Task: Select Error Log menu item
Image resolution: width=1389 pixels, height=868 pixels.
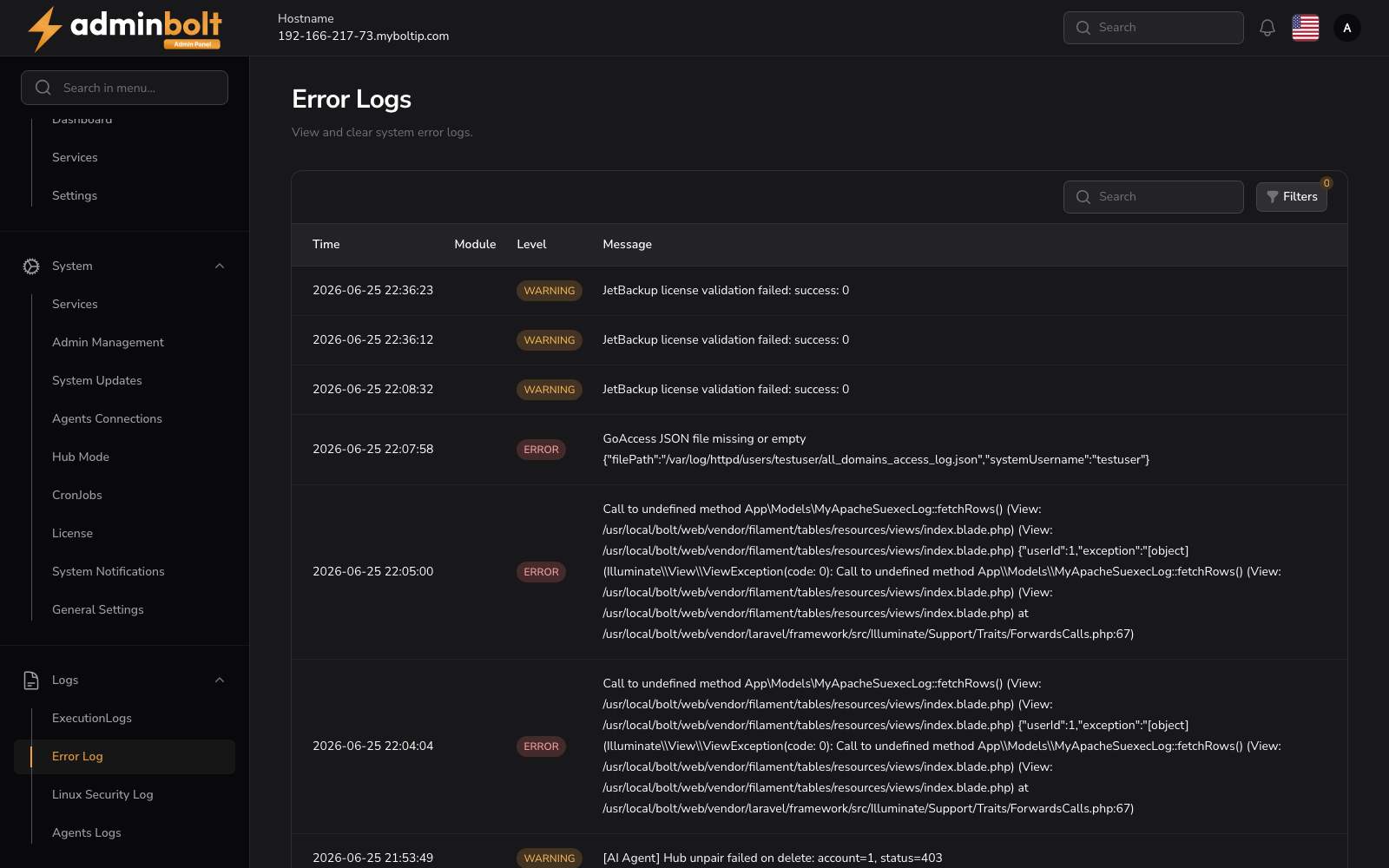Action: [x=124, y=757]
